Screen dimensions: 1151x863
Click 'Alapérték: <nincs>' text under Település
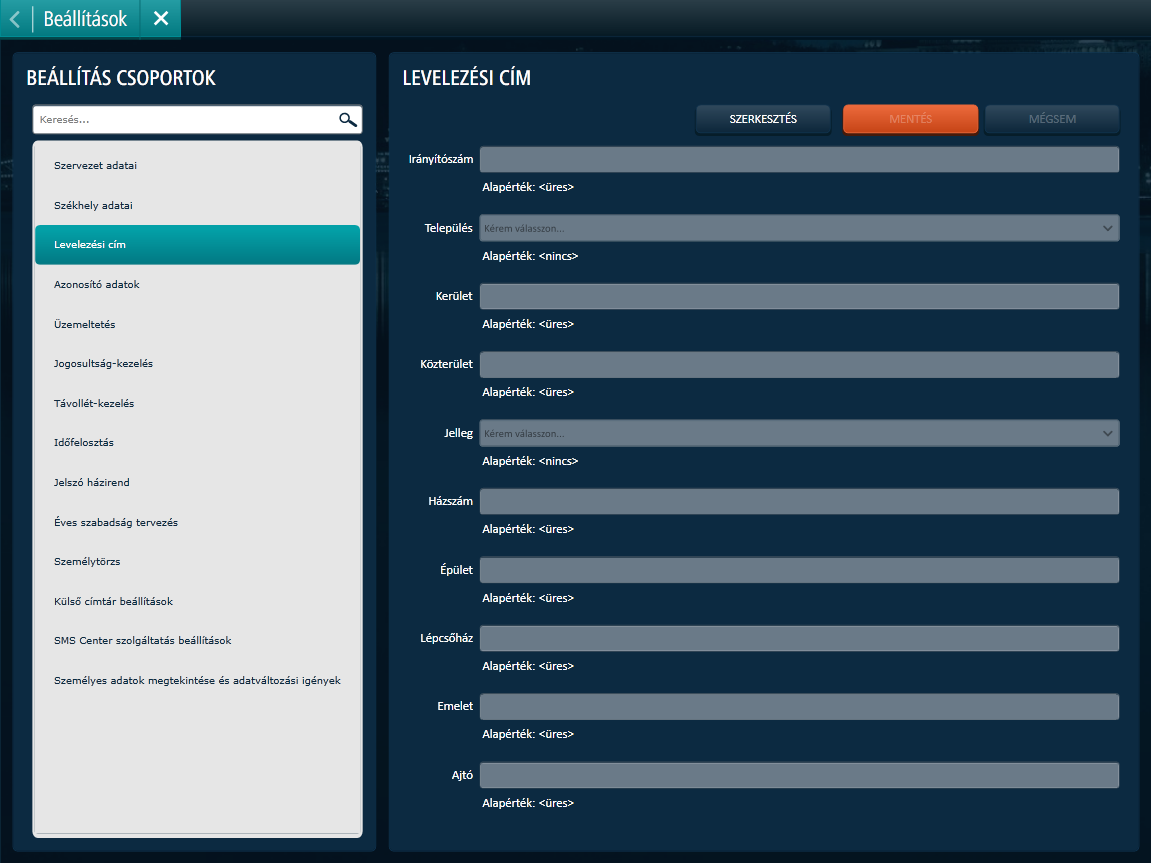pos(530,256)
